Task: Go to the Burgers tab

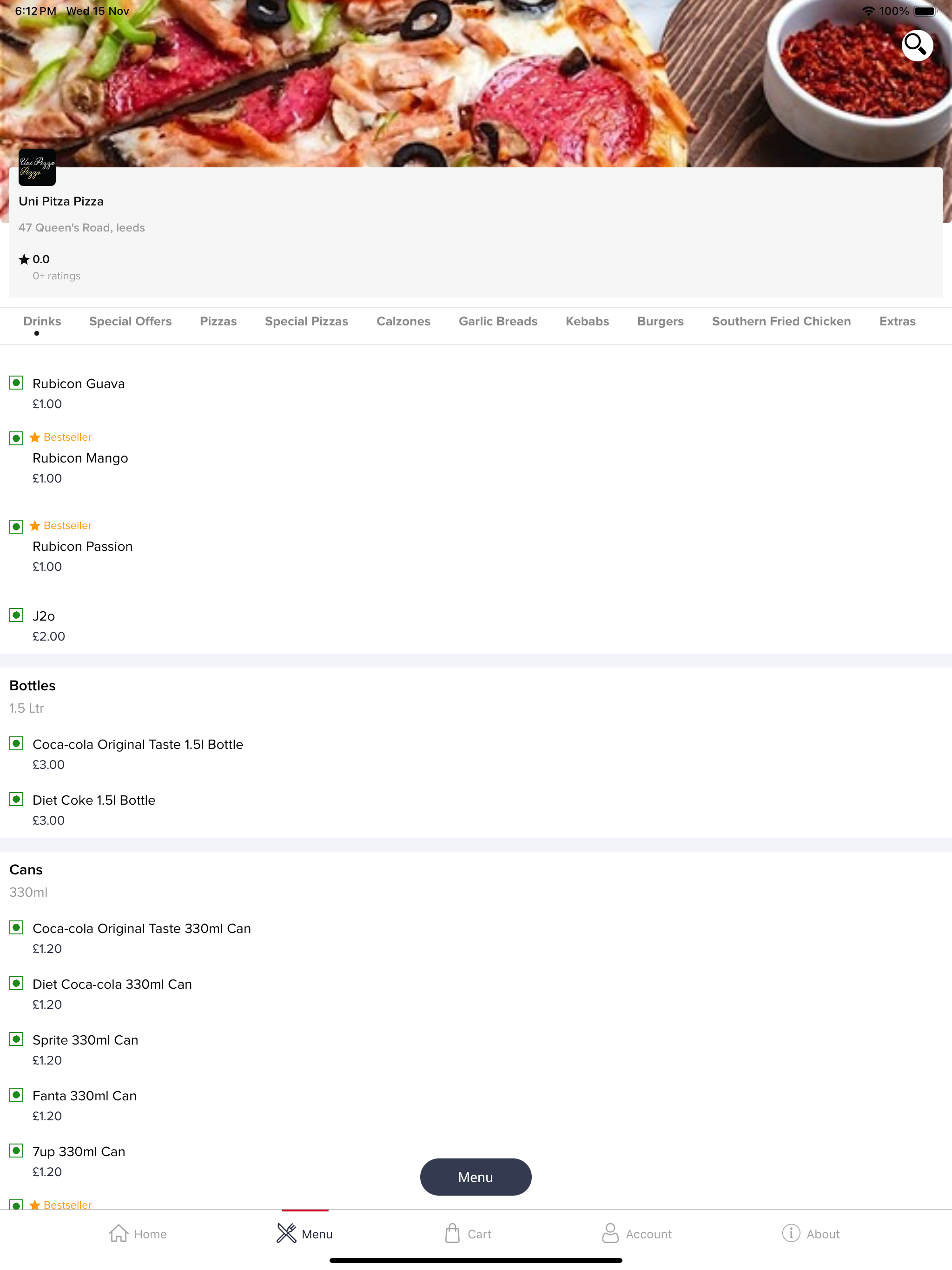Action: [661, 322]
